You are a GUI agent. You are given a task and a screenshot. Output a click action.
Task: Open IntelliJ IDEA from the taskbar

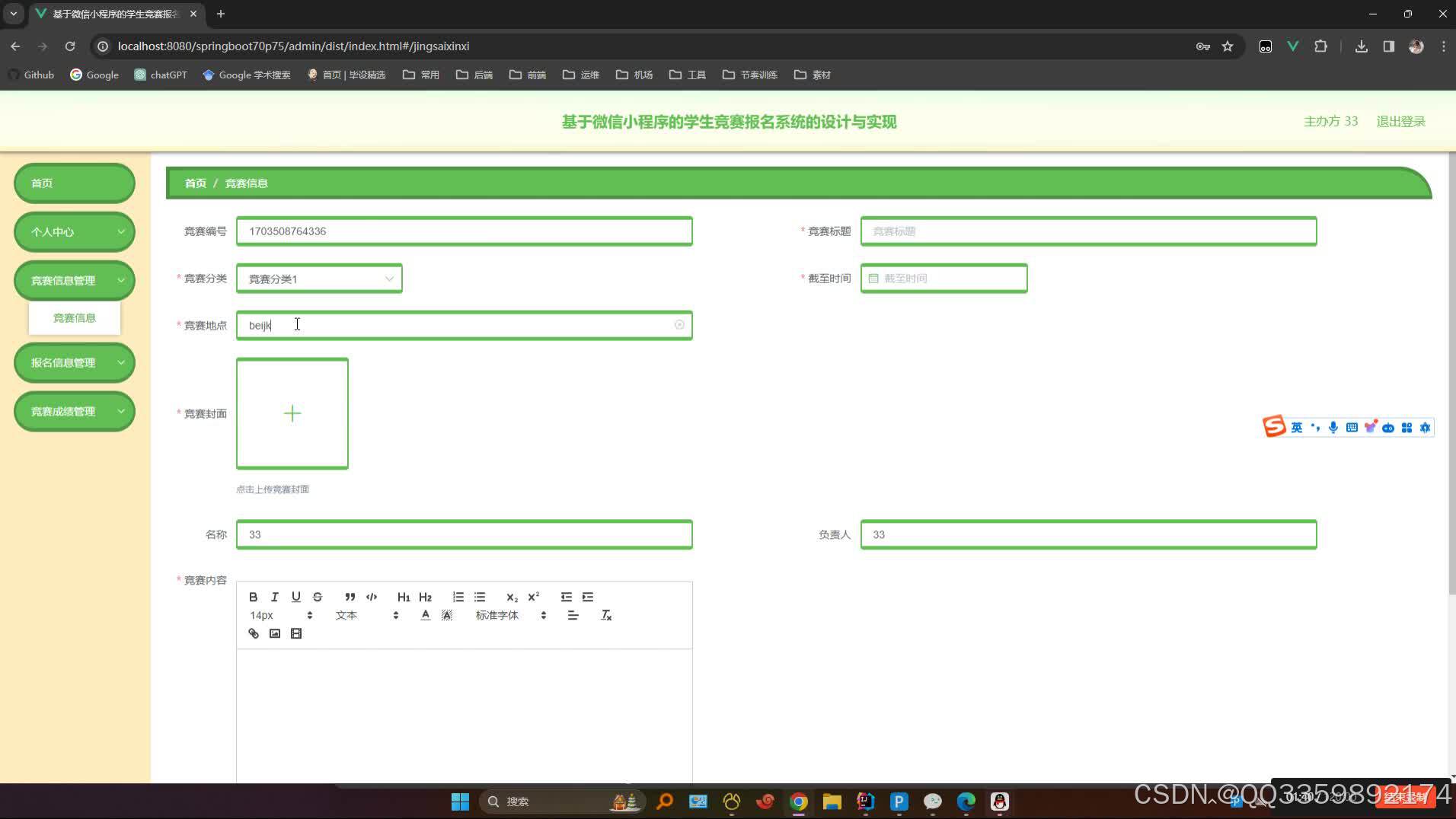point(865,801)
